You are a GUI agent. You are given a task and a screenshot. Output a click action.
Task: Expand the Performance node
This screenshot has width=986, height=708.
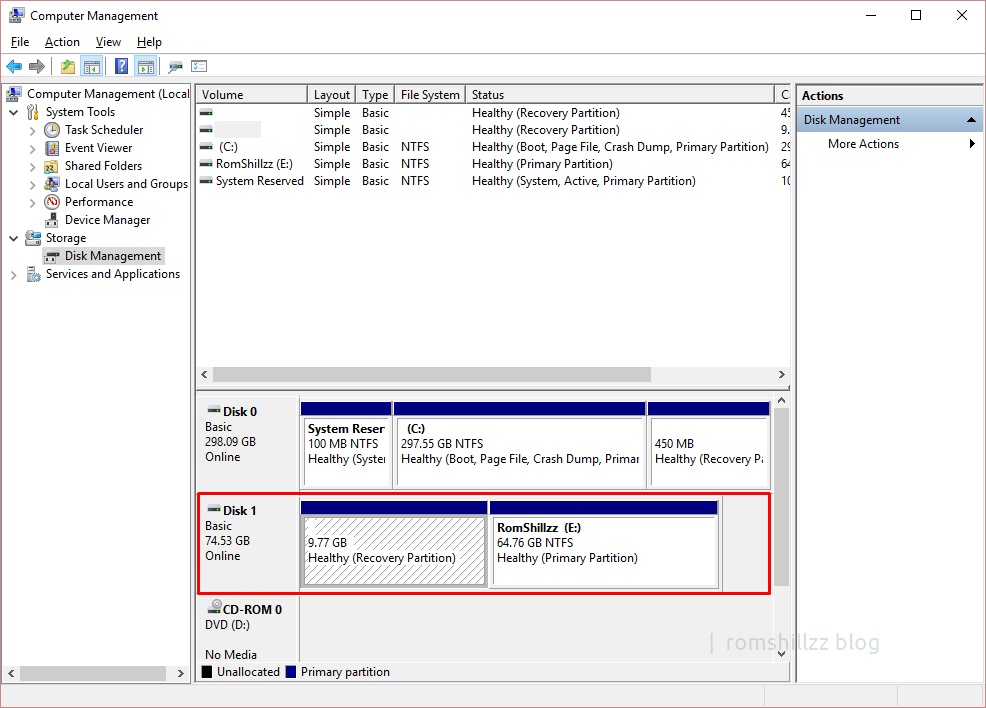32,202
